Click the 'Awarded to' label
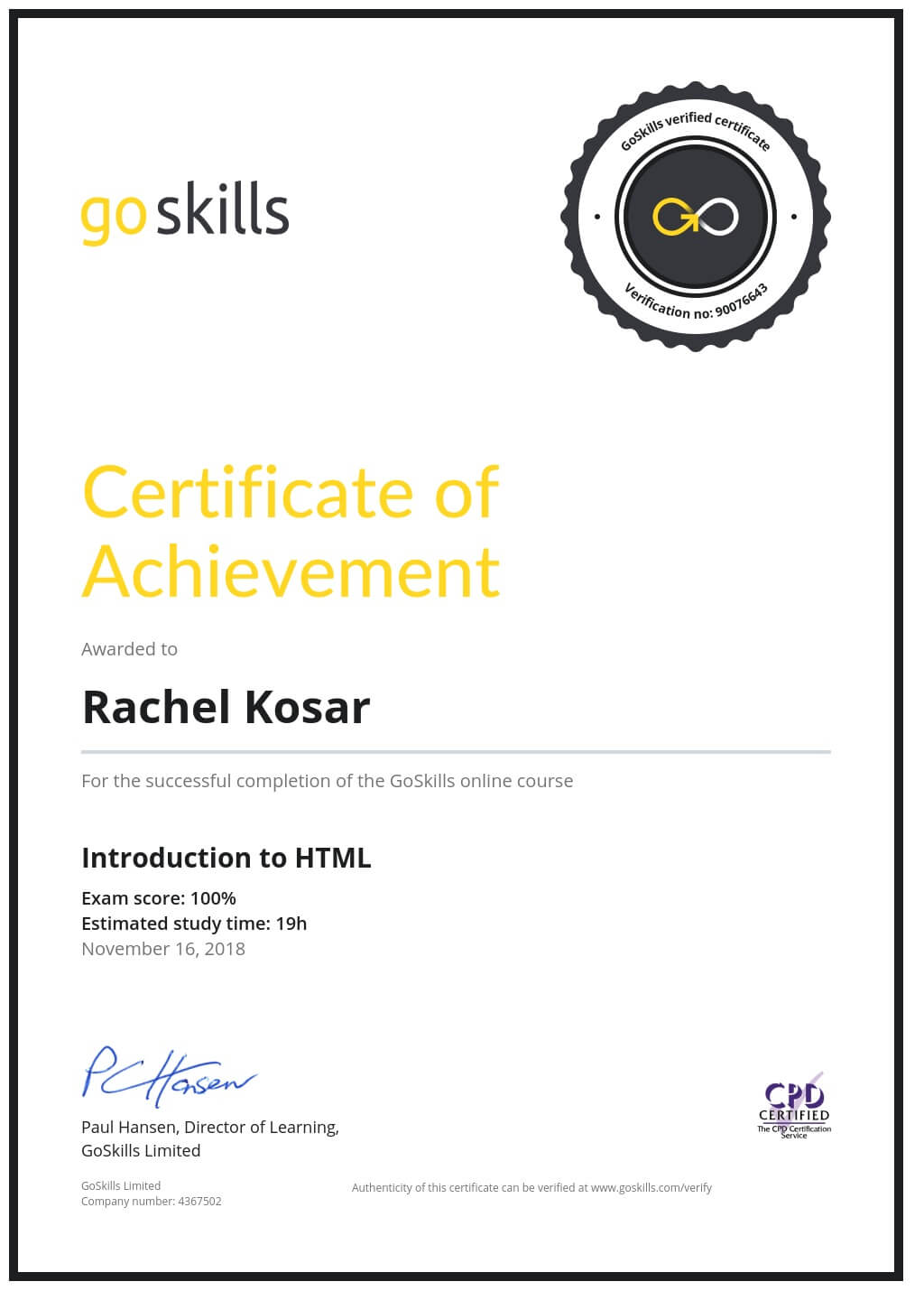 [x=129, y=649]
